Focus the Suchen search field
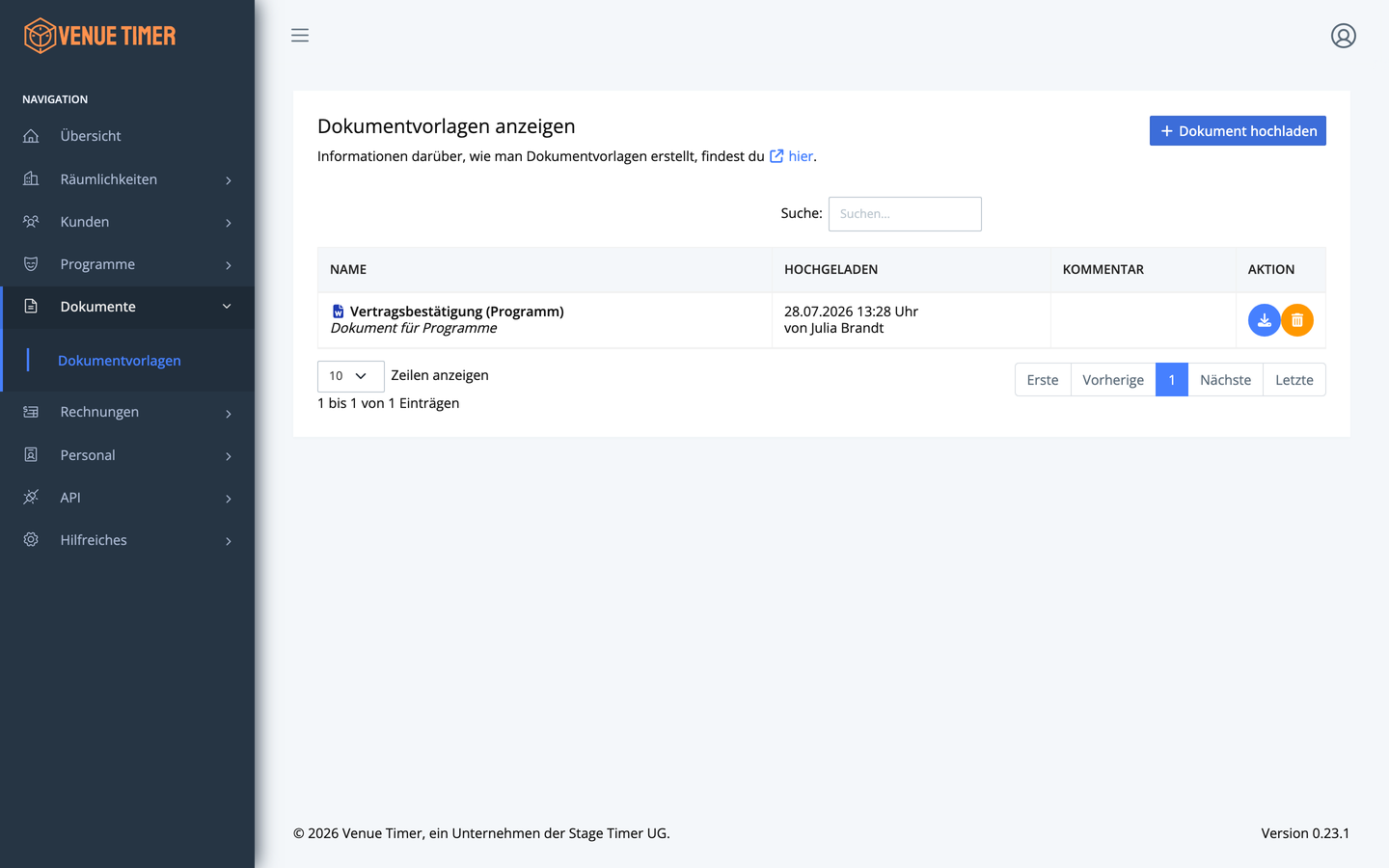This screenshot has width=1389, height=868. pyautogui.click(x=905, y=214)
